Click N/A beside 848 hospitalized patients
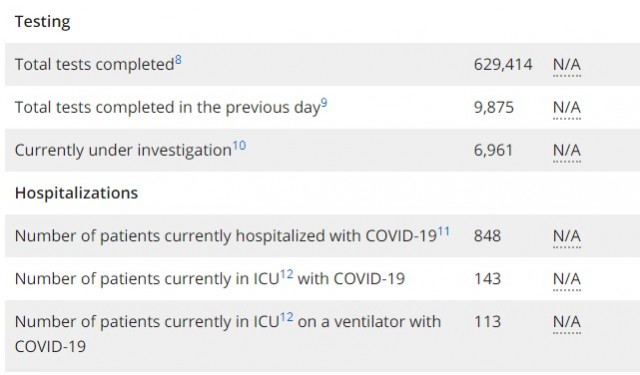This screenshot has height=375, width=640. tap(567, 237)
